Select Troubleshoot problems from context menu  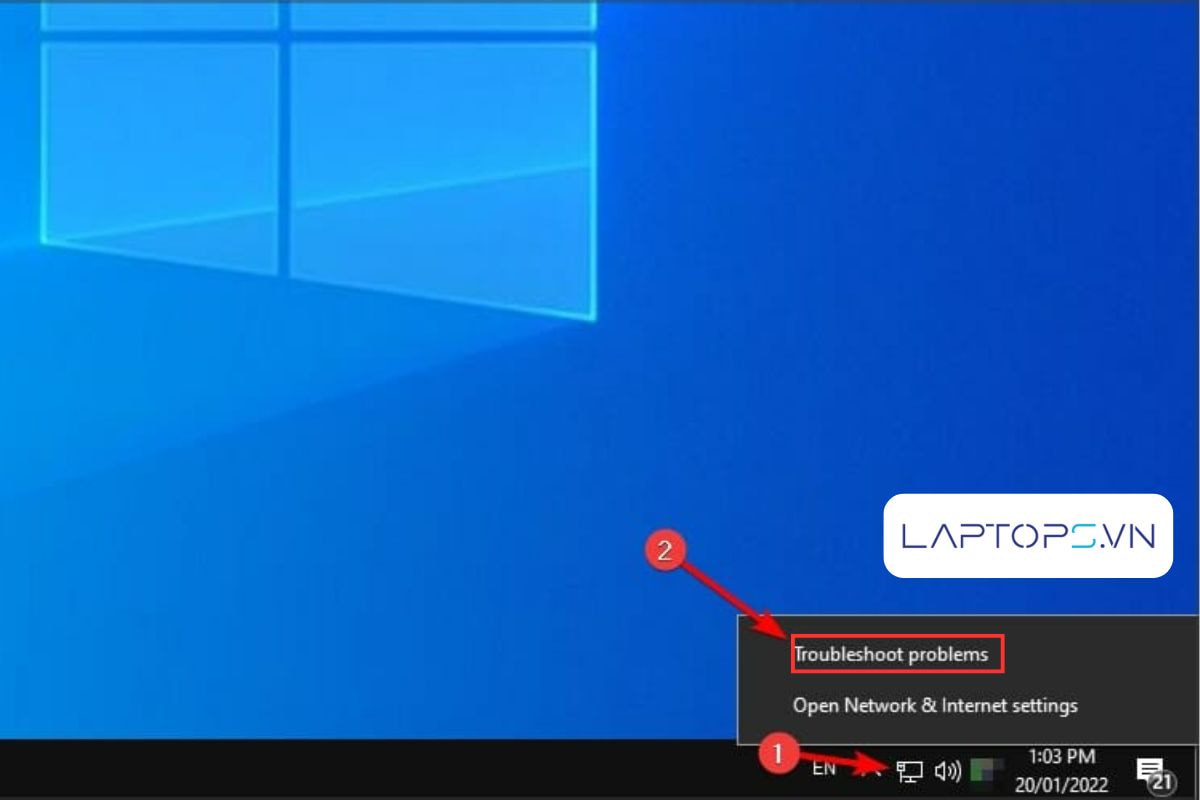coord(890,655)
